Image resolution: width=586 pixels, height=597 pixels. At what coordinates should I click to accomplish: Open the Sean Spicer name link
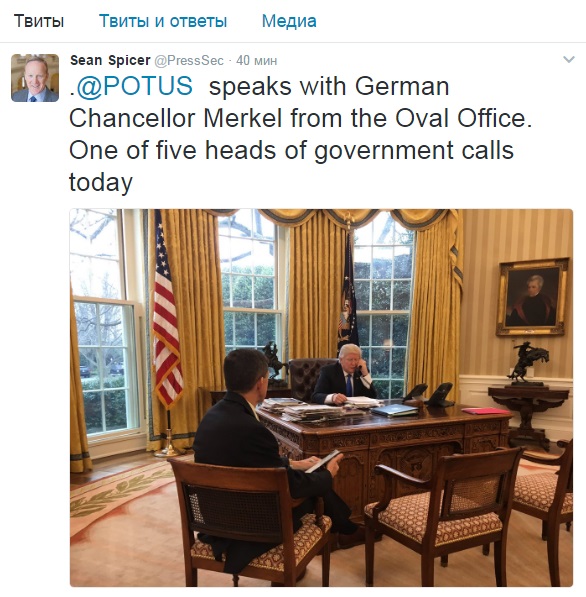(110, 60)
